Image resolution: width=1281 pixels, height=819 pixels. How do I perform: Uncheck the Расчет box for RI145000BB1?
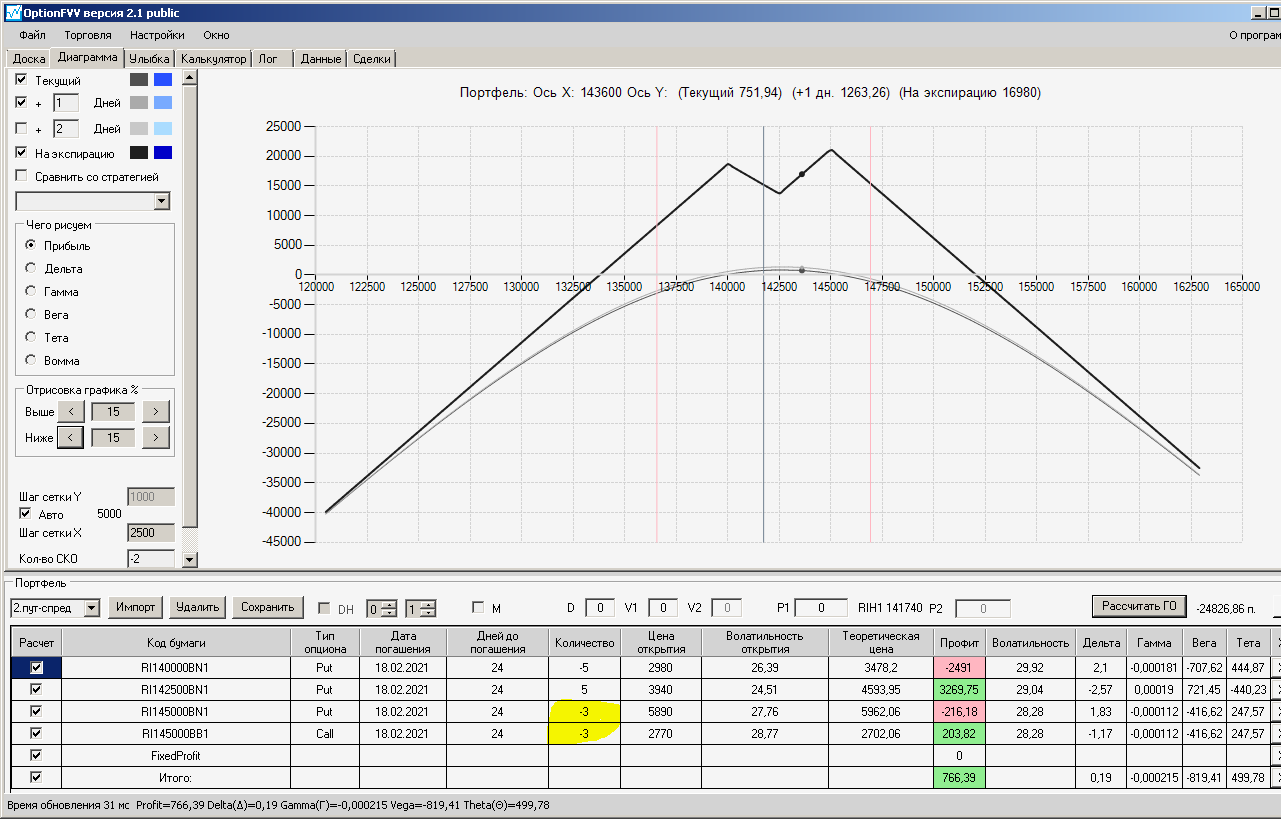(x=37, y=733)
